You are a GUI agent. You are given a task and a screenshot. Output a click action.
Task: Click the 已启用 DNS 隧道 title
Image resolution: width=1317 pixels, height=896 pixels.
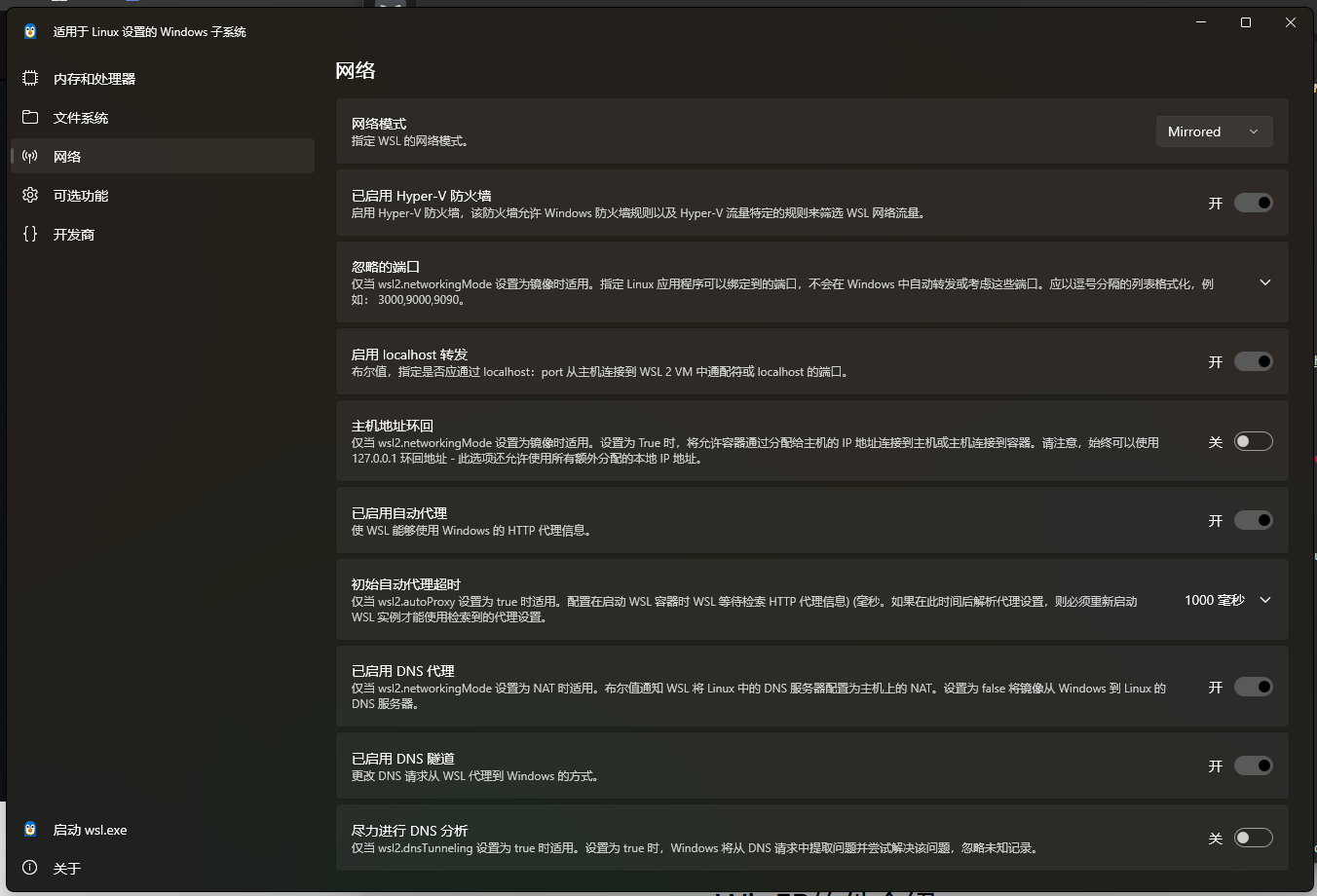403,758
